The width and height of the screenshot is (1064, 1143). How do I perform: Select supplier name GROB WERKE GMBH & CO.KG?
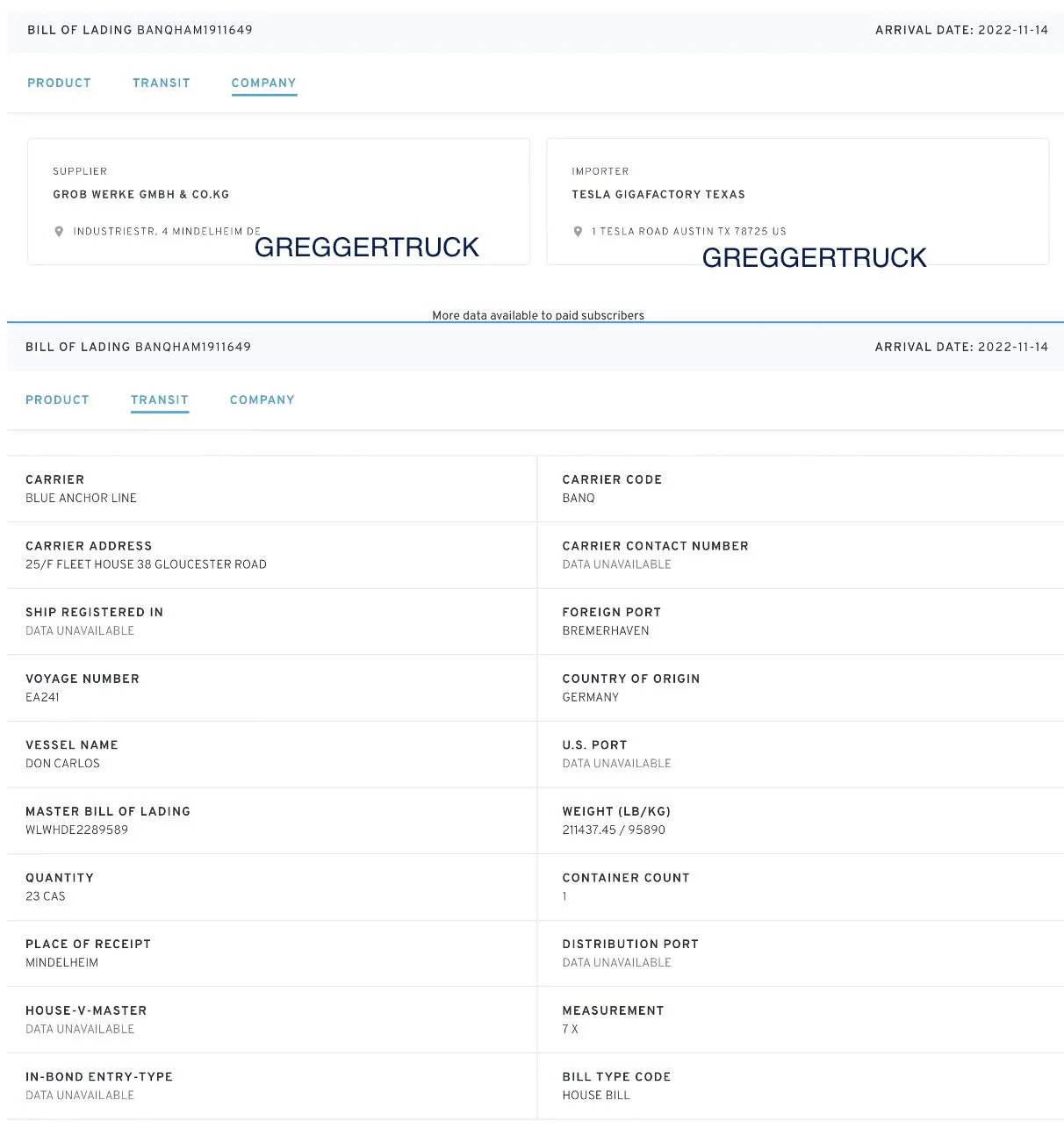click(x=140, y=194)
